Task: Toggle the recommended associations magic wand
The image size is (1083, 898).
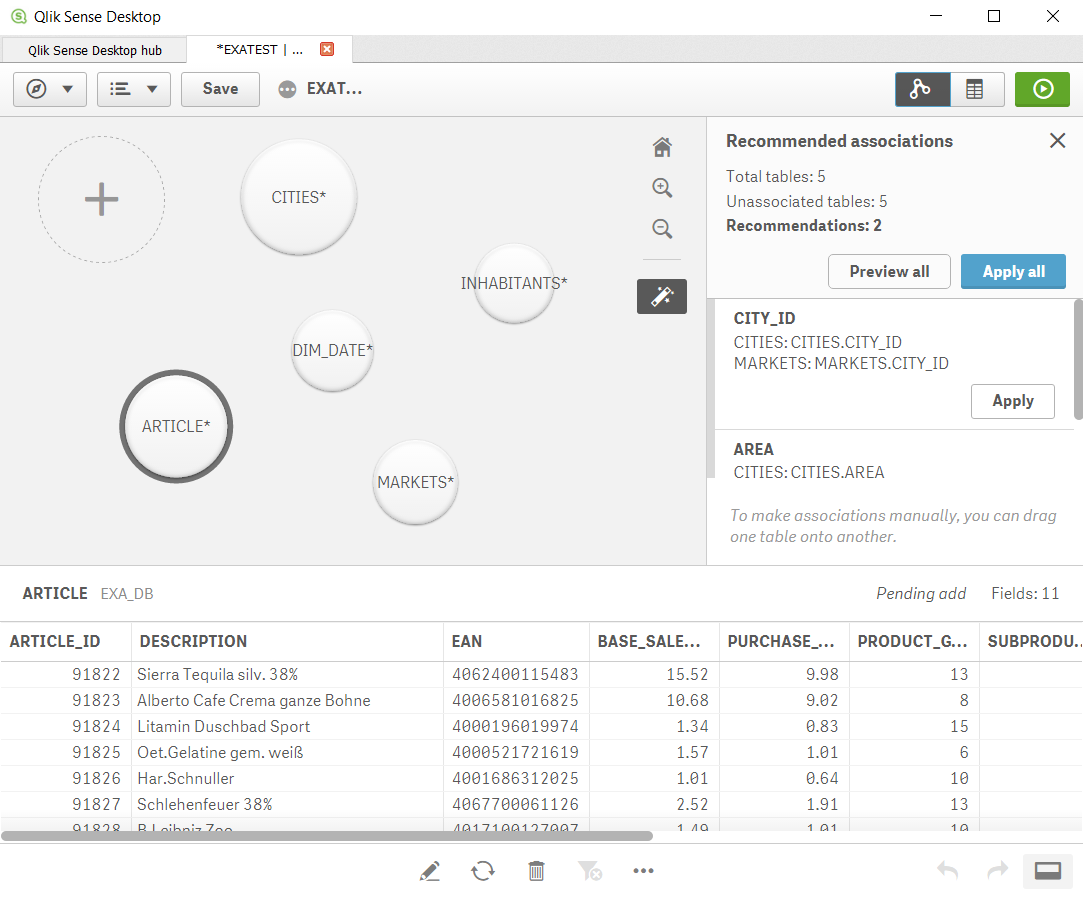Action: pyautogui.click(x=661, y=296)
